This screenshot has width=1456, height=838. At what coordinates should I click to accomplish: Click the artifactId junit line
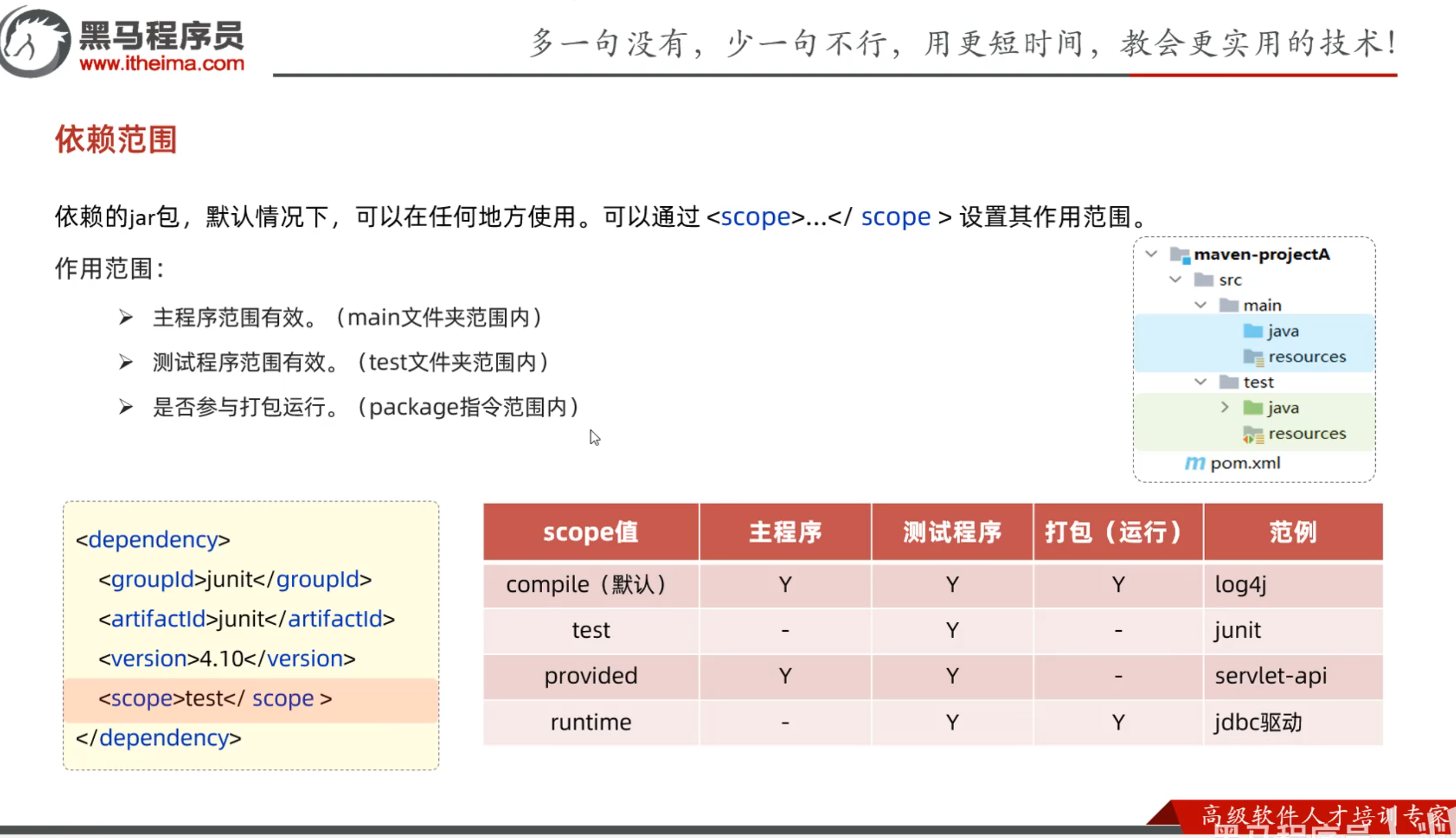point(247,619)
